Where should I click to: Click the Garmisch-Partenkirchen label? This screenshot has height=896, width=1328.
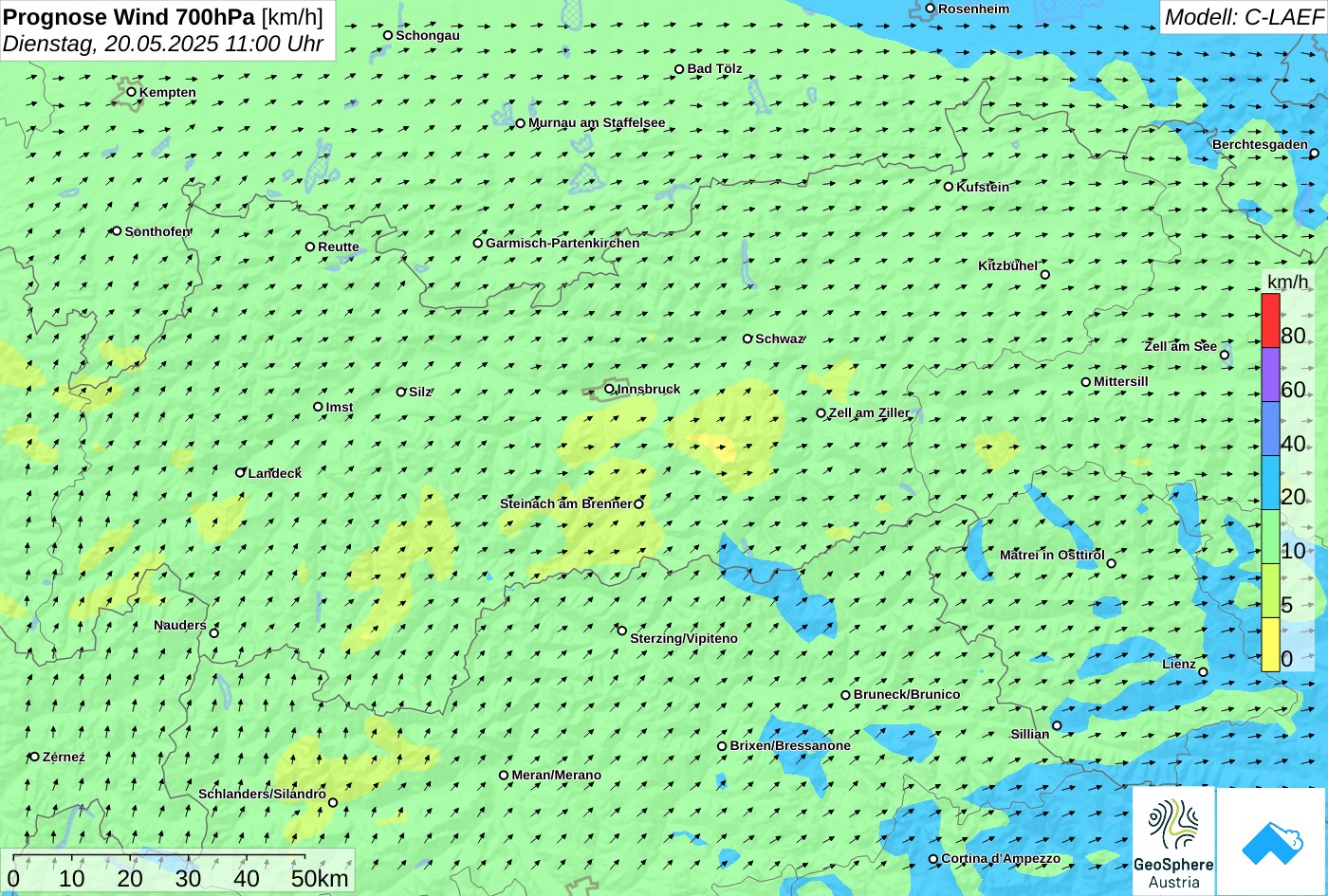point(563,243)
